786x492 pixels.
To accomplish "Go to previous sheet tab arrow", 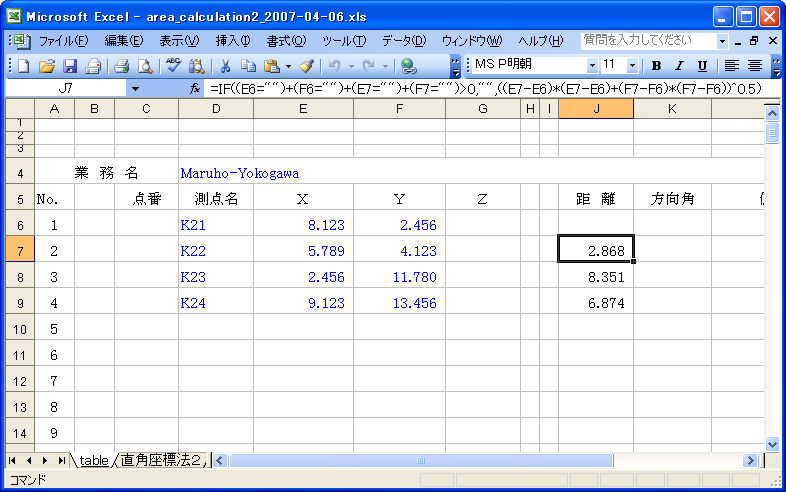I will pos(29,460).
